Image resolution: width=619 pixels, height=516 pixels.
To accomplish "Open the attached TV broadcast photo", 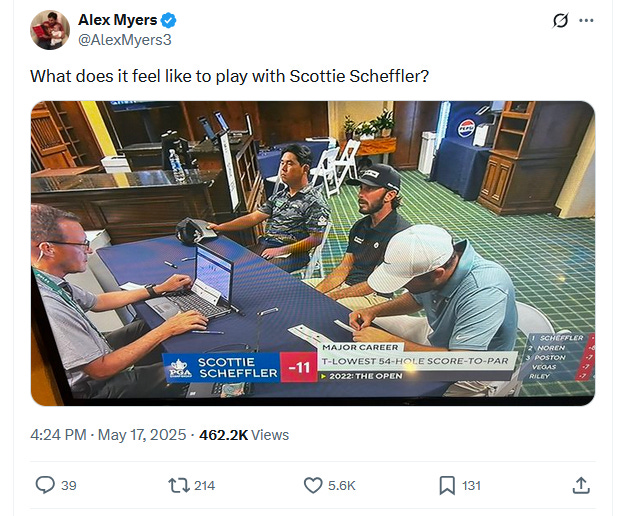I will 313,253.
